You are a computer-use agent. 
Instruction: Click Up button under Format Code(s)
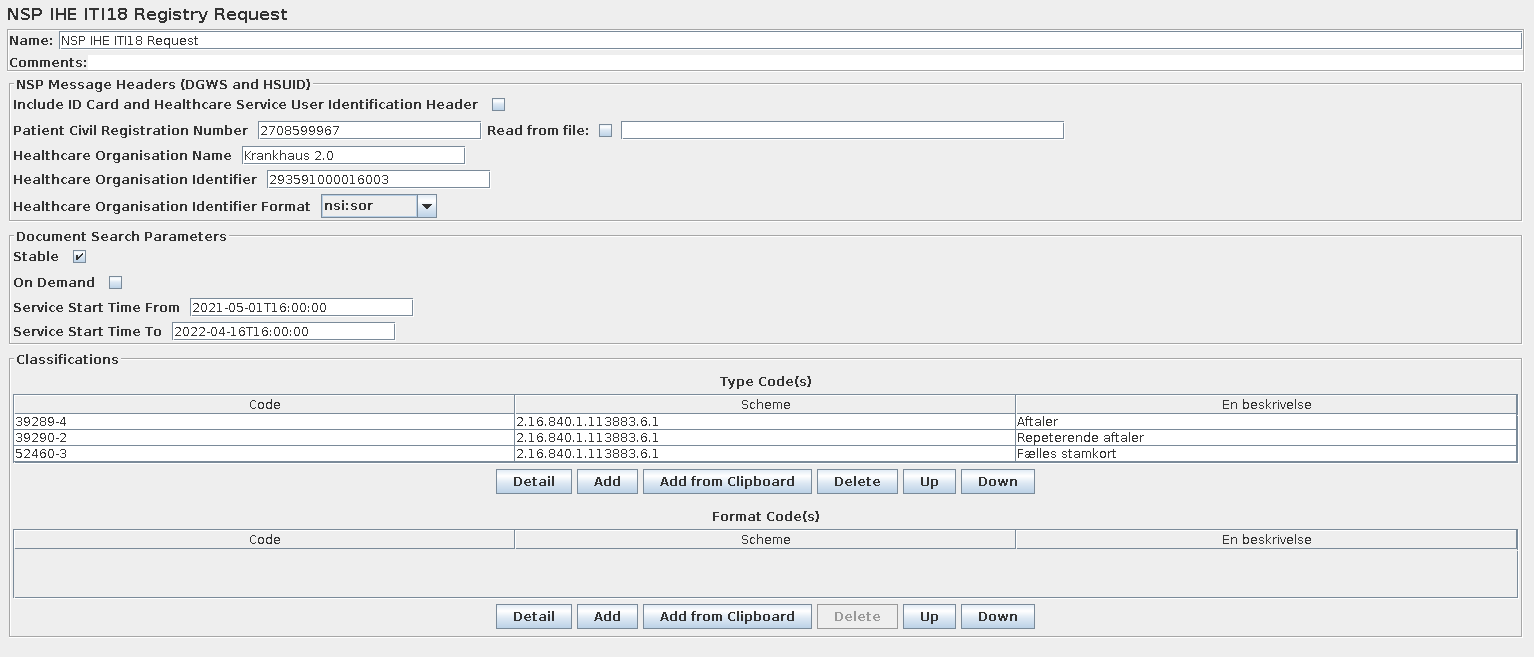click(x=929, y=617)
